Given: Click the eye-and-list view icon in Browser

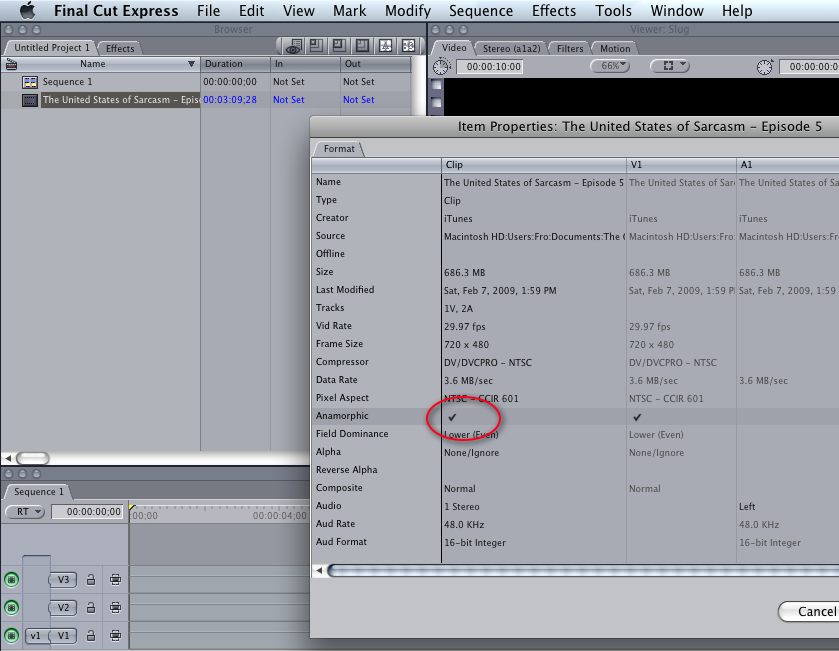Looking at the screenshot, I should 293,47.
